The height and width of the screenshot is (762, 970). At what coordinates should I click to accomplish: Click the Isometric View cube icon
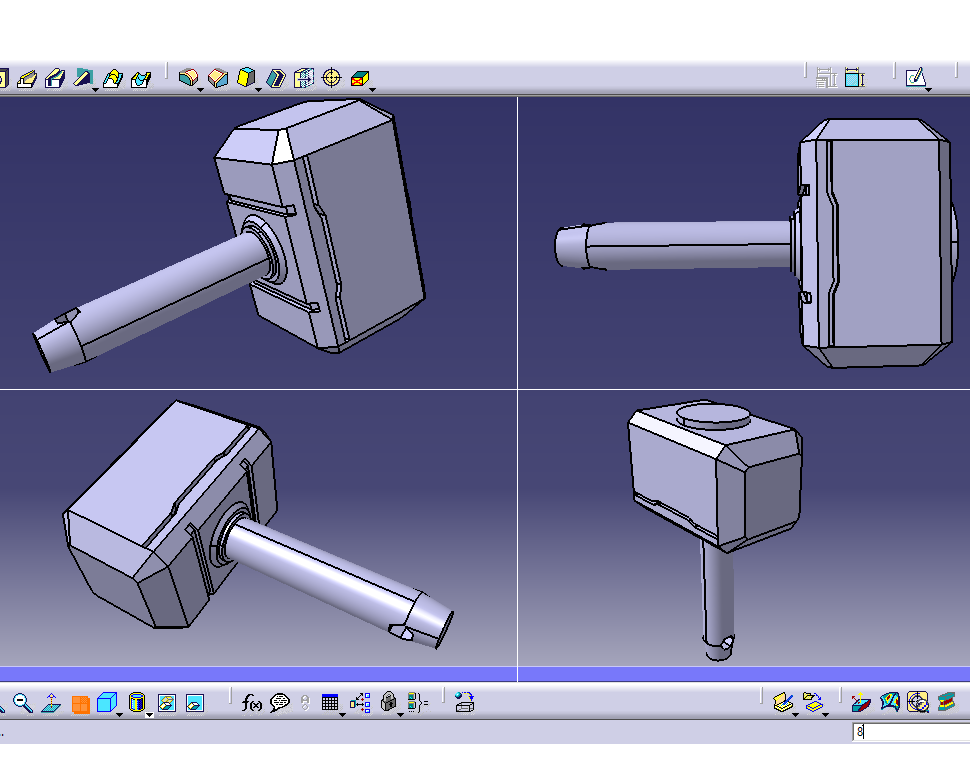[107, 702]
